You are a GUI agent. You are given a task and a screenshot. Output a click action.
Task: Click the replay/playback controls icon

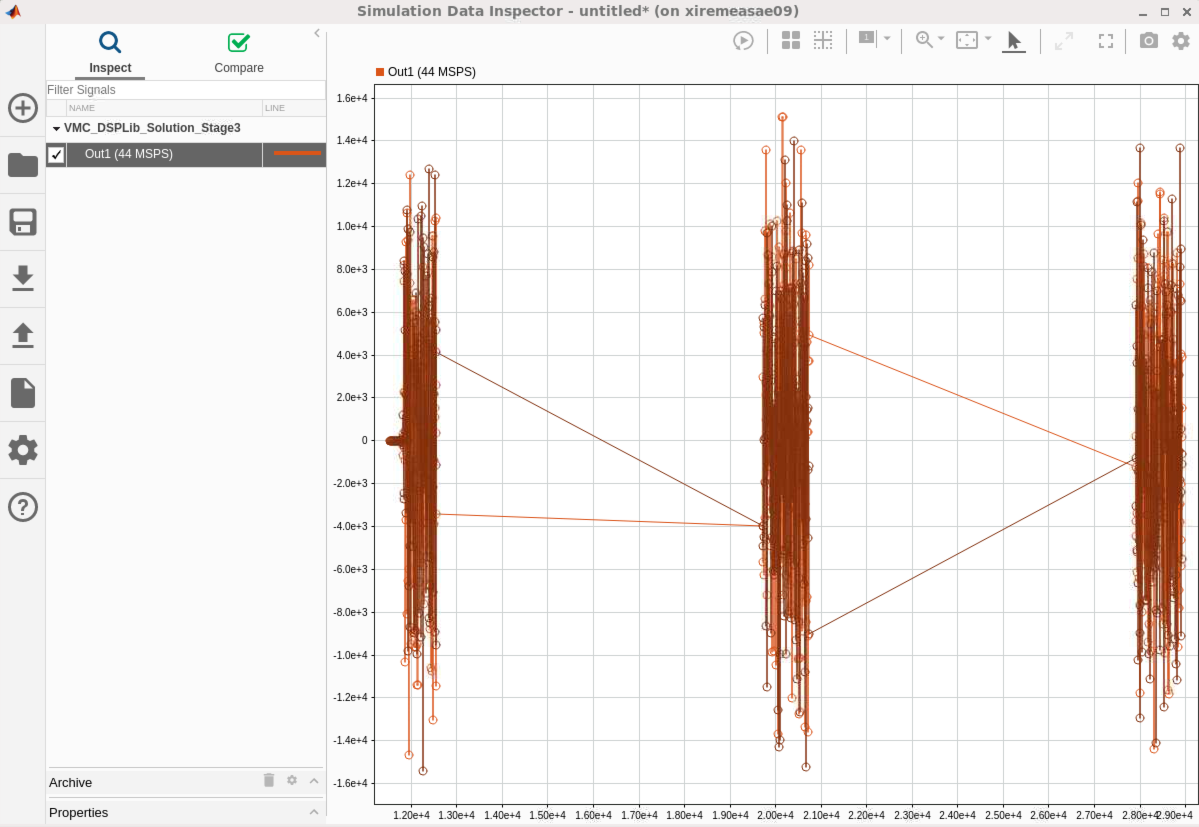tap(743, 41)
